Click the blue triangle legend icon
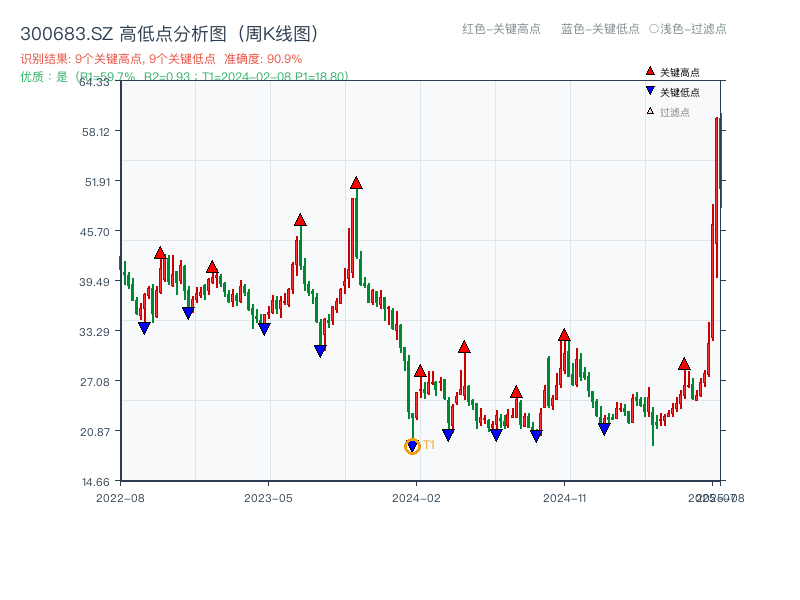This screenshot has height=600, width=800. click(650, 91)
